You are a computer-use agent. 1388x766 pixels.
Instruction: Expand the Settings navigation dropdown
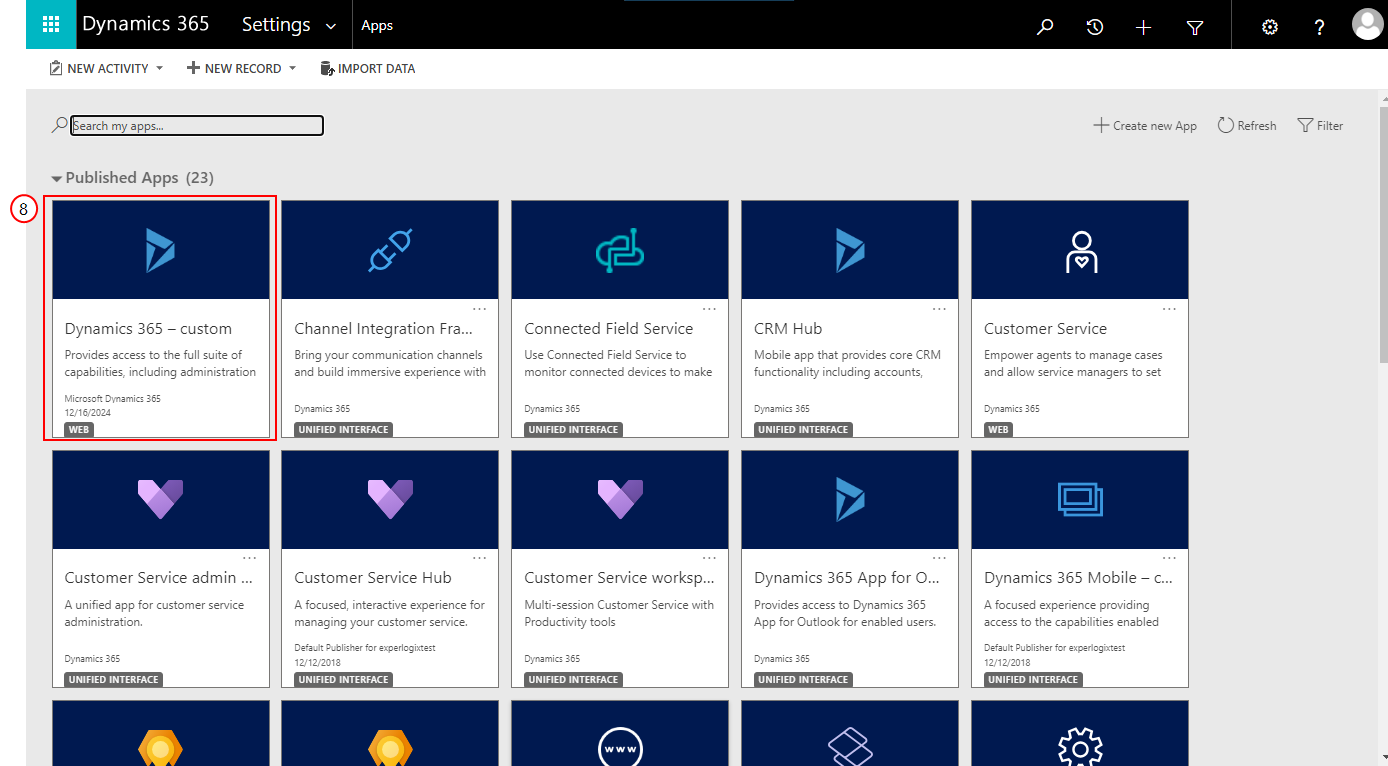[x=331, y=27]
